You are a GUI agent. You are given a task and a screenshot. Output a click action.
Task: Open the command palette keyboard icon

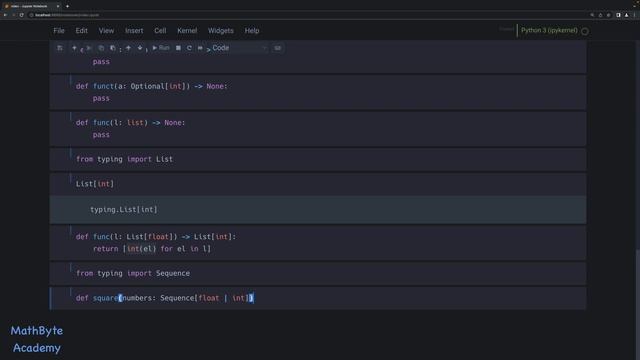pyautogui.click(x=278, y=48)
